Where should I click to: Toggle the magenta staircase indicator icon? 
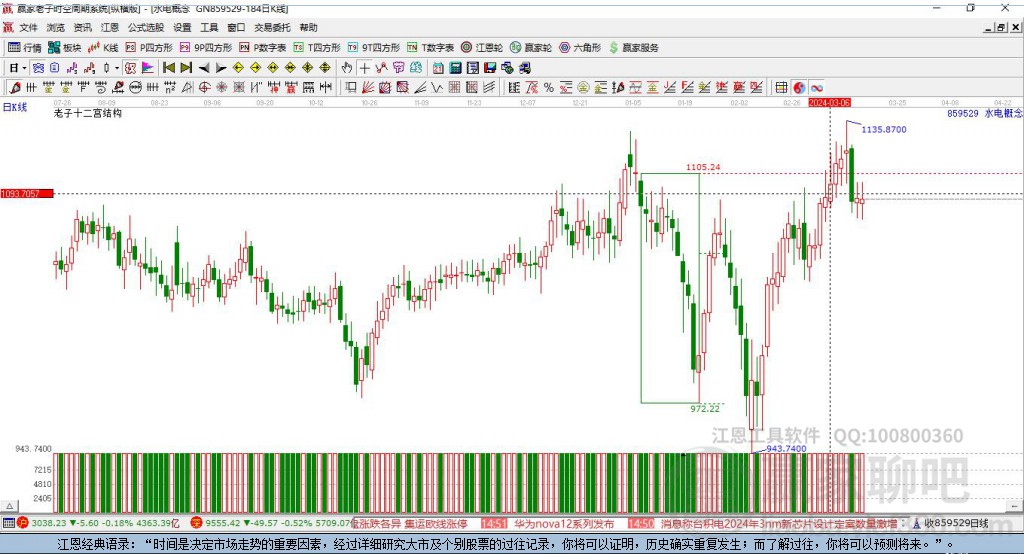(72, 68)
